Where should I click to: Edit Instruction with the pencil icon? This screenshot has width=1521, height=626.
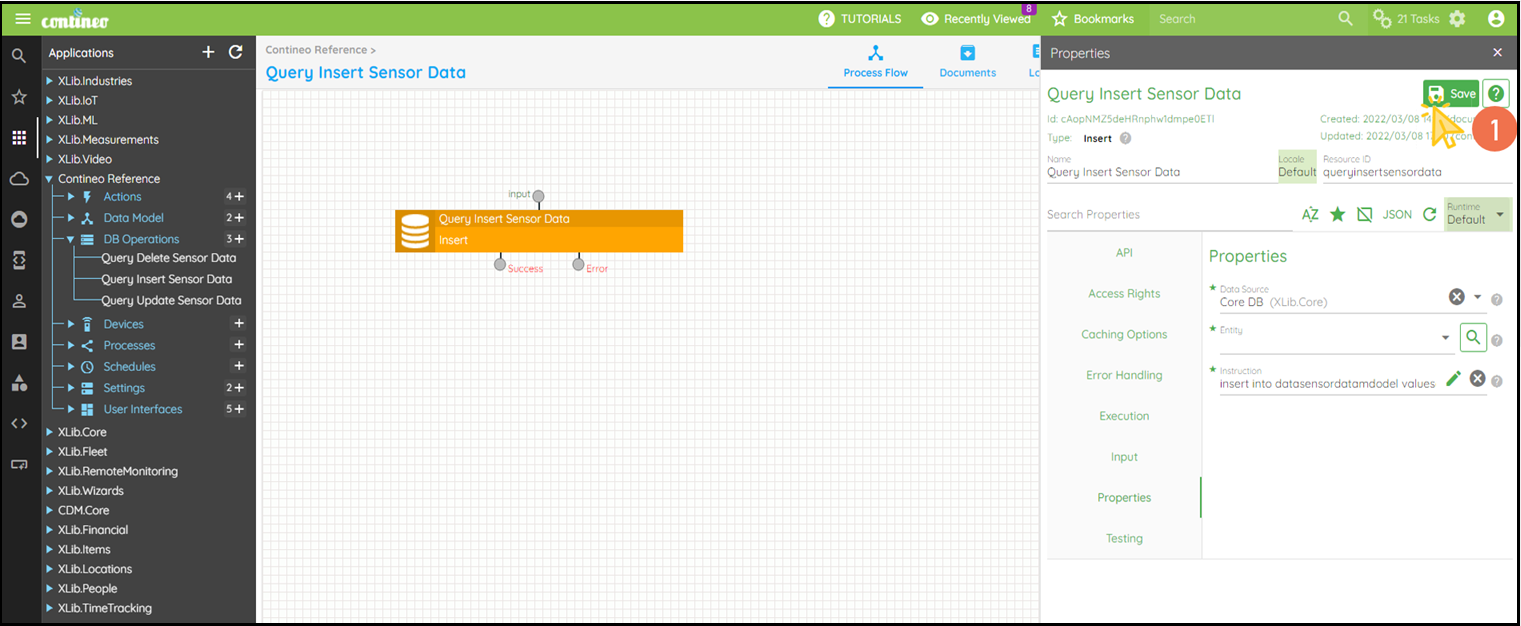click(x=1453, y=379)
